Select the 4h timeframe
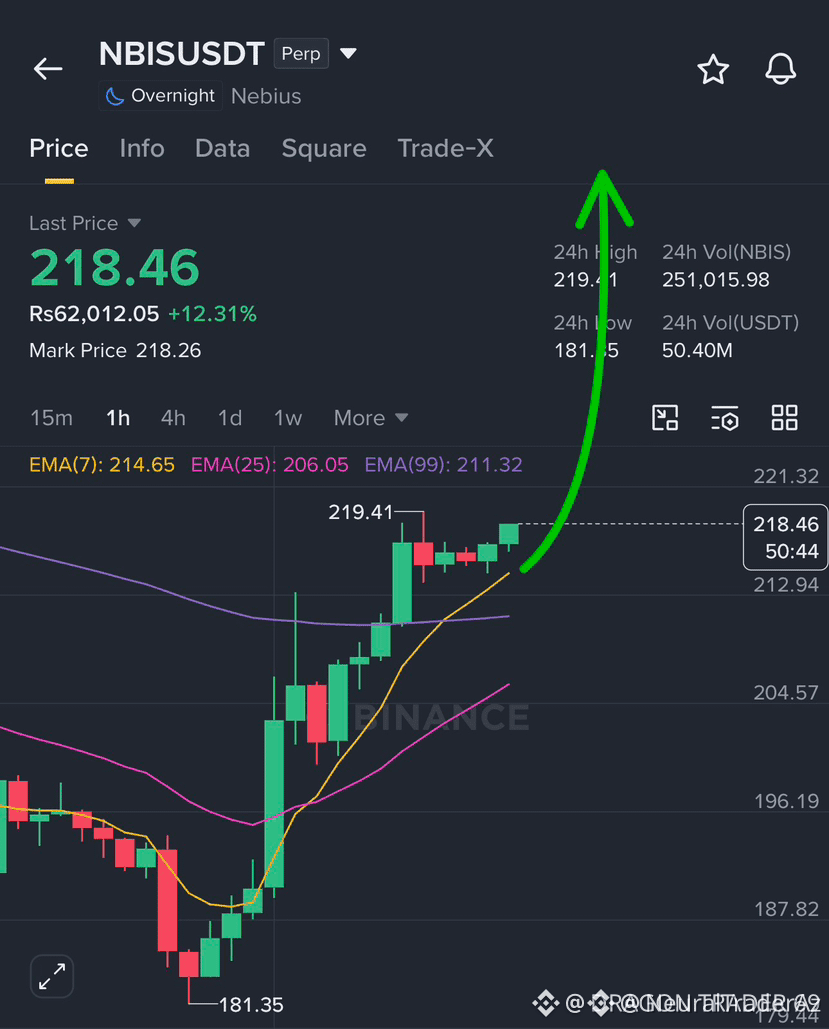829x1029 pixels. (x=173, y=418)
